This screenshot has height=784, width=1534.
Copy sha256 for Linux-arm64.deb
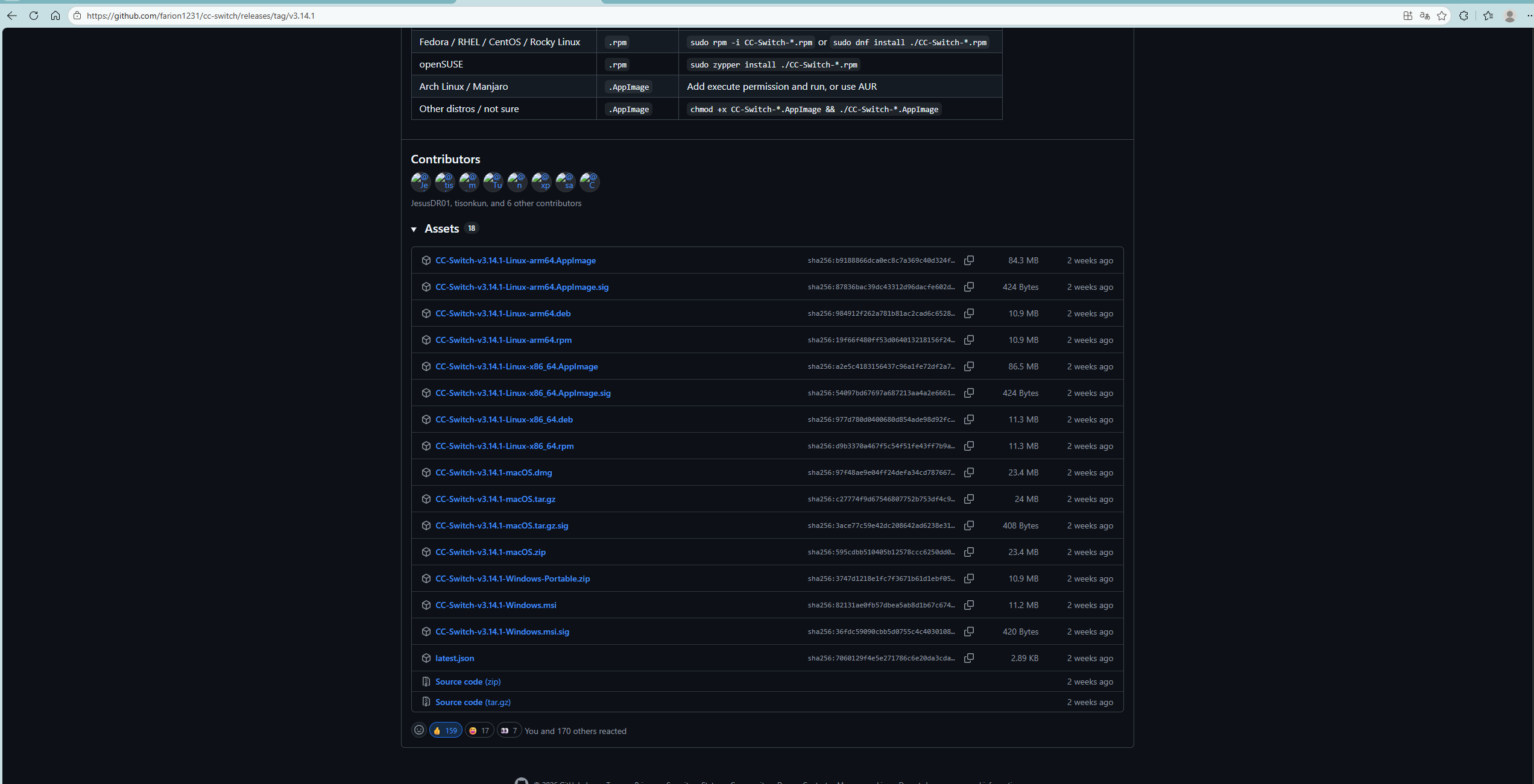click(x=969, y=313)
